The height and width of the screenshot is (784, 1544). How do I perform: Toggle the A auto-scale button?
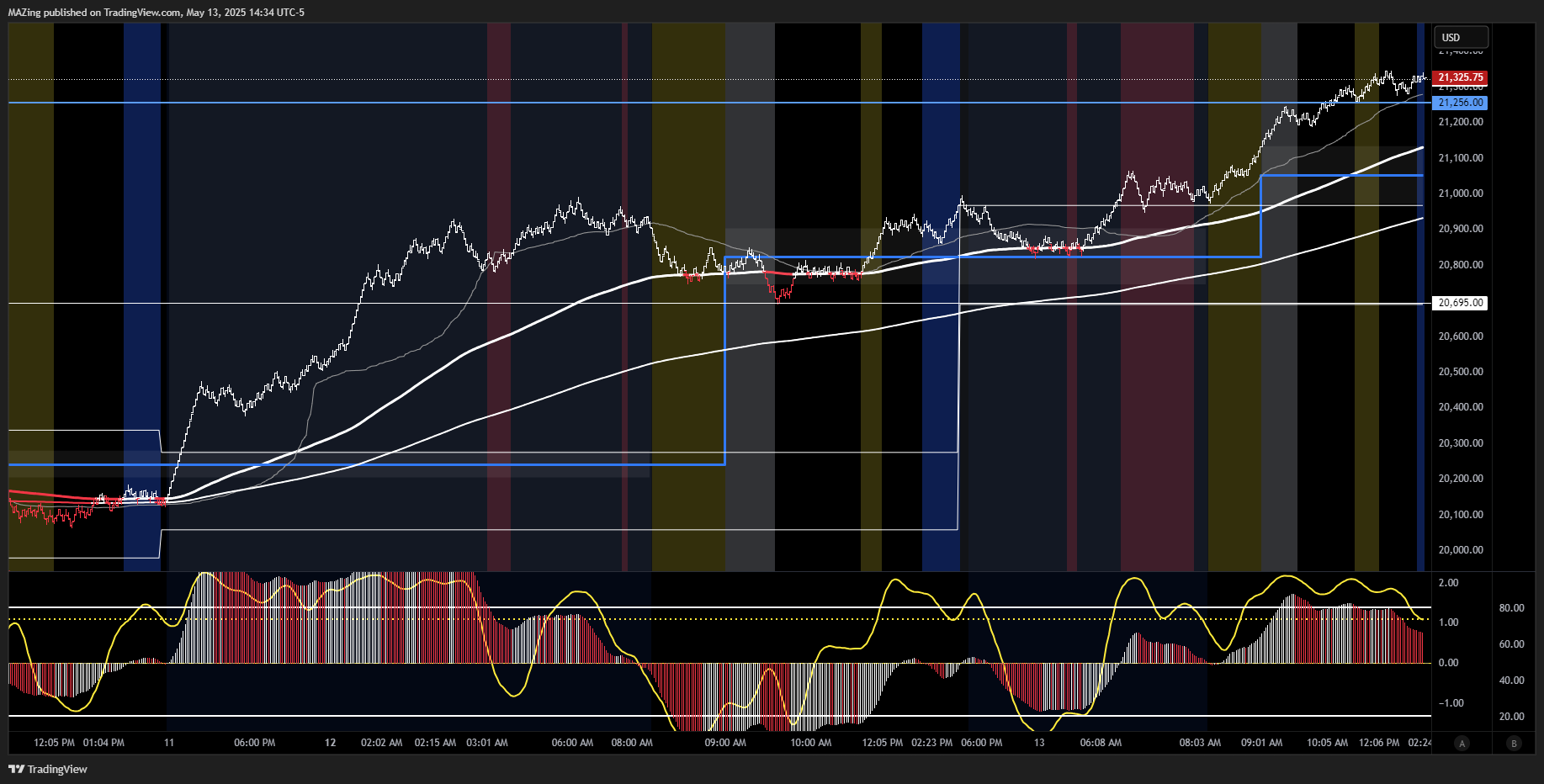1462,743
